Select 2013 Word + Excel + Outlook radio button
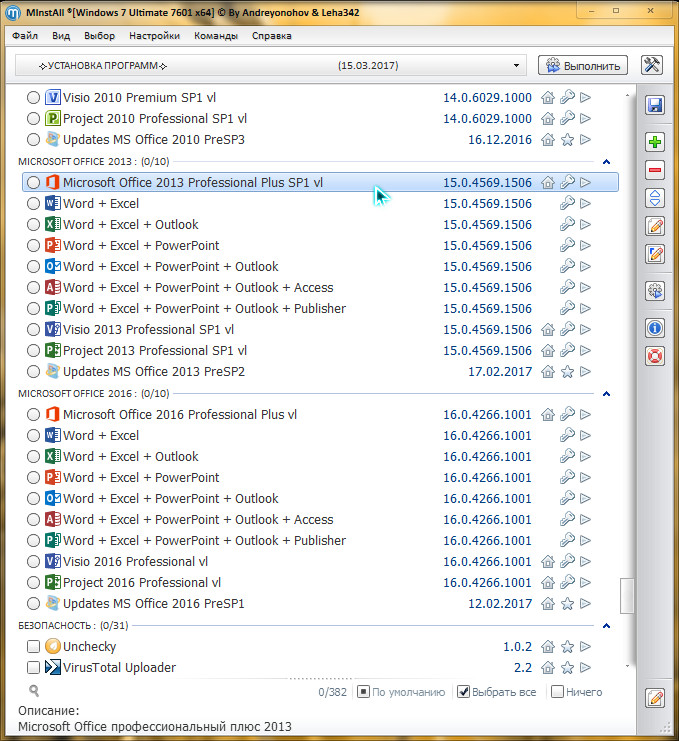Image resolution: width=679 pixels, height=741 pixels. (33, 224)
